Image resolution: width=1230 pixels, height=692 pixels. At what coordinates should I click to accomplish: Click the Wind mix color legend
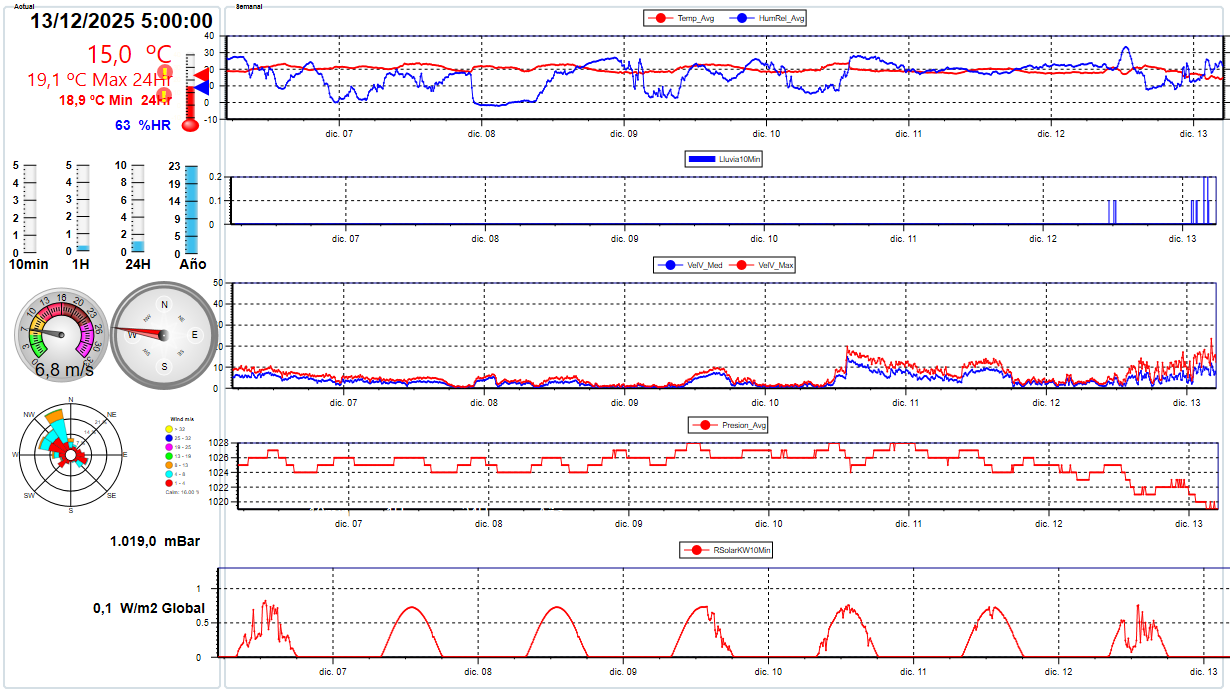pos(181,456)
